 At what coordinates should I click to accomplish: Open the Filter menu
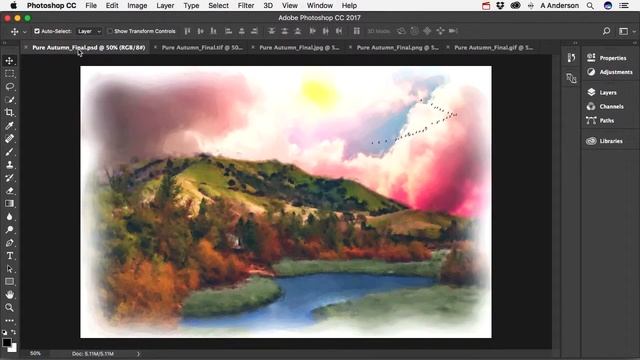coord(246,5)
